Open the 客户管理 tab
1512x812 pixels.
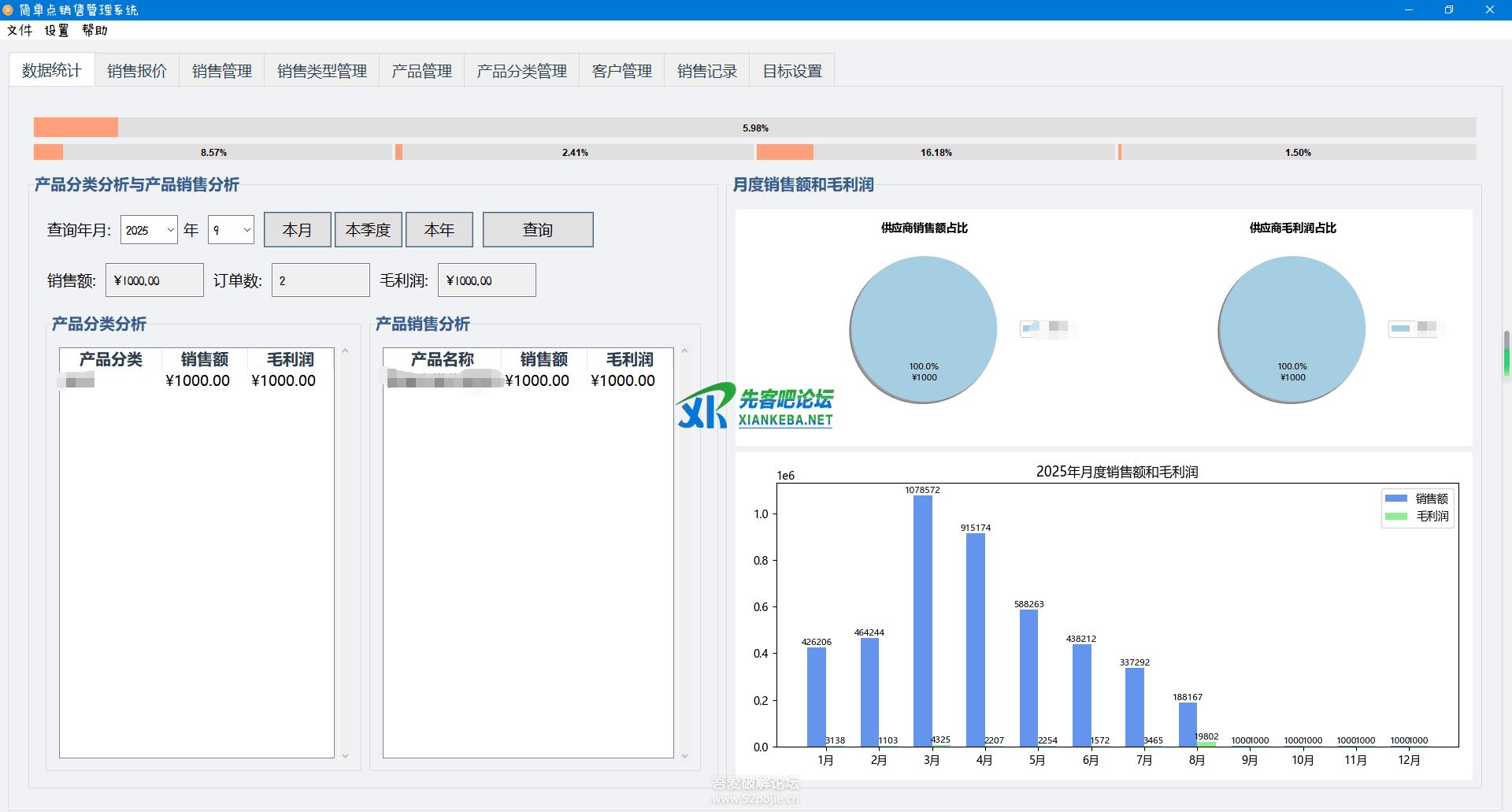621,71
